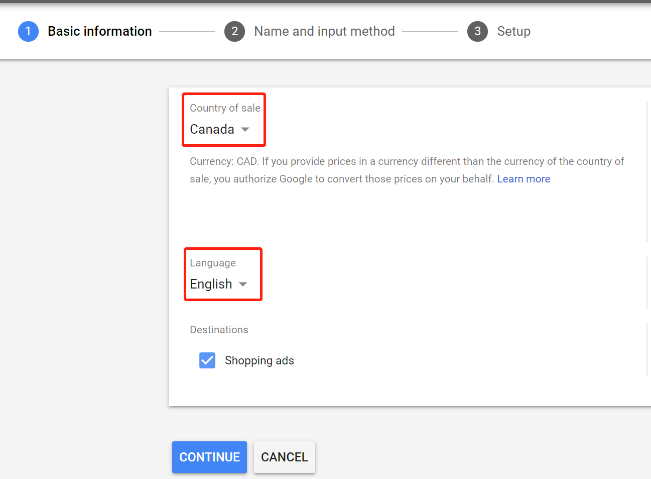
Task: Open the Learn more currency link
Action: [524, 179]
